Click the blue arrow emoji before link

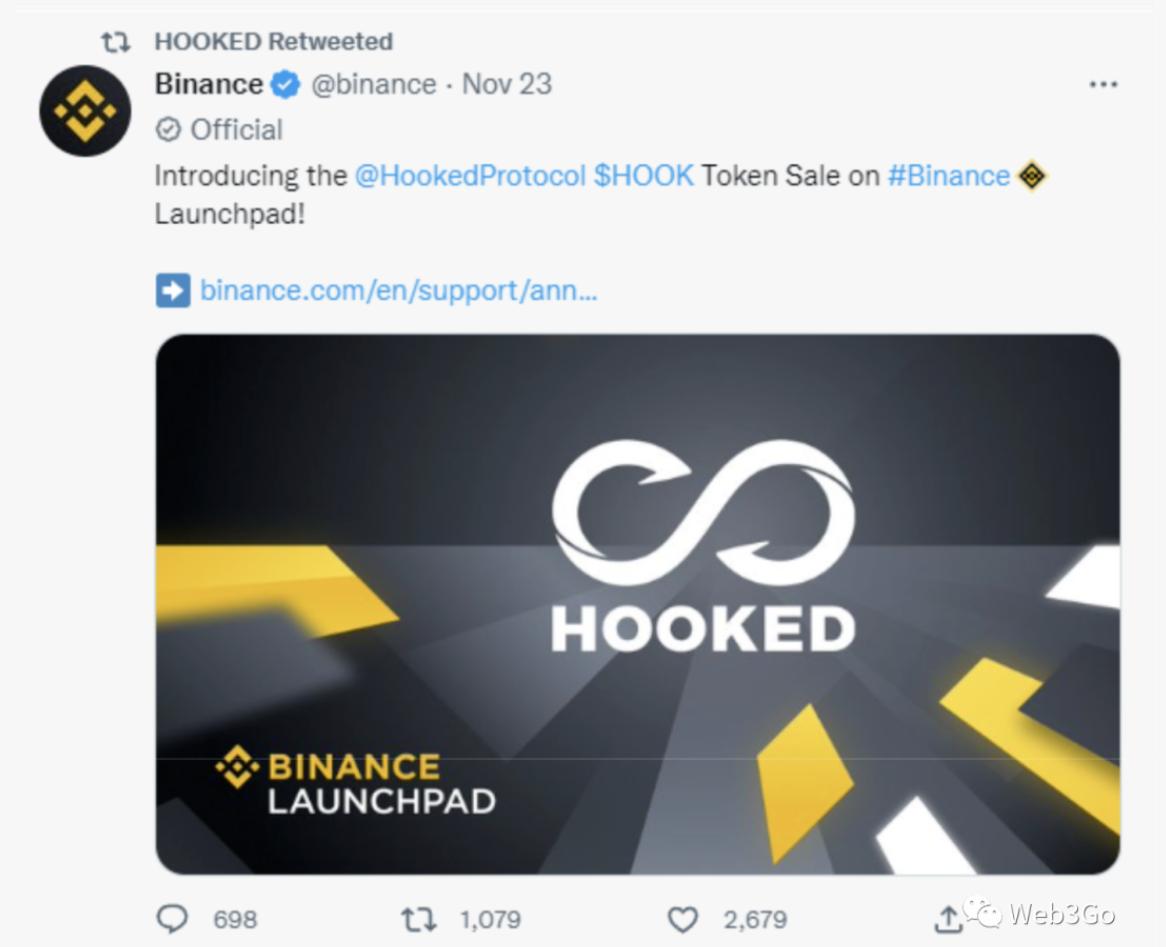172,291
